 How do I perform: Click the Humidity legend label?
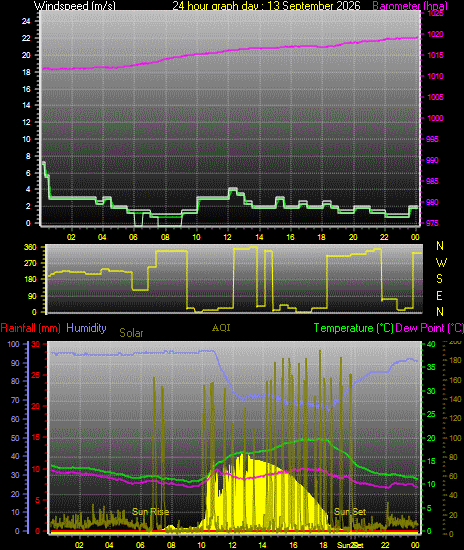[x=86, y=328]
